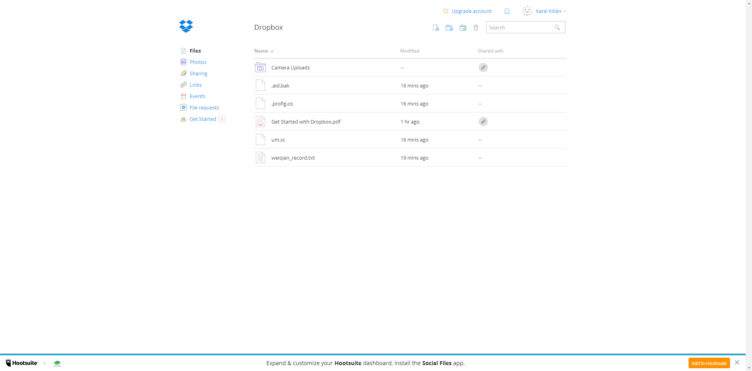This screenshot has width=752, height=371.
Task: Open the Events section
Action: pyautogui.click(x=197, y=96)
